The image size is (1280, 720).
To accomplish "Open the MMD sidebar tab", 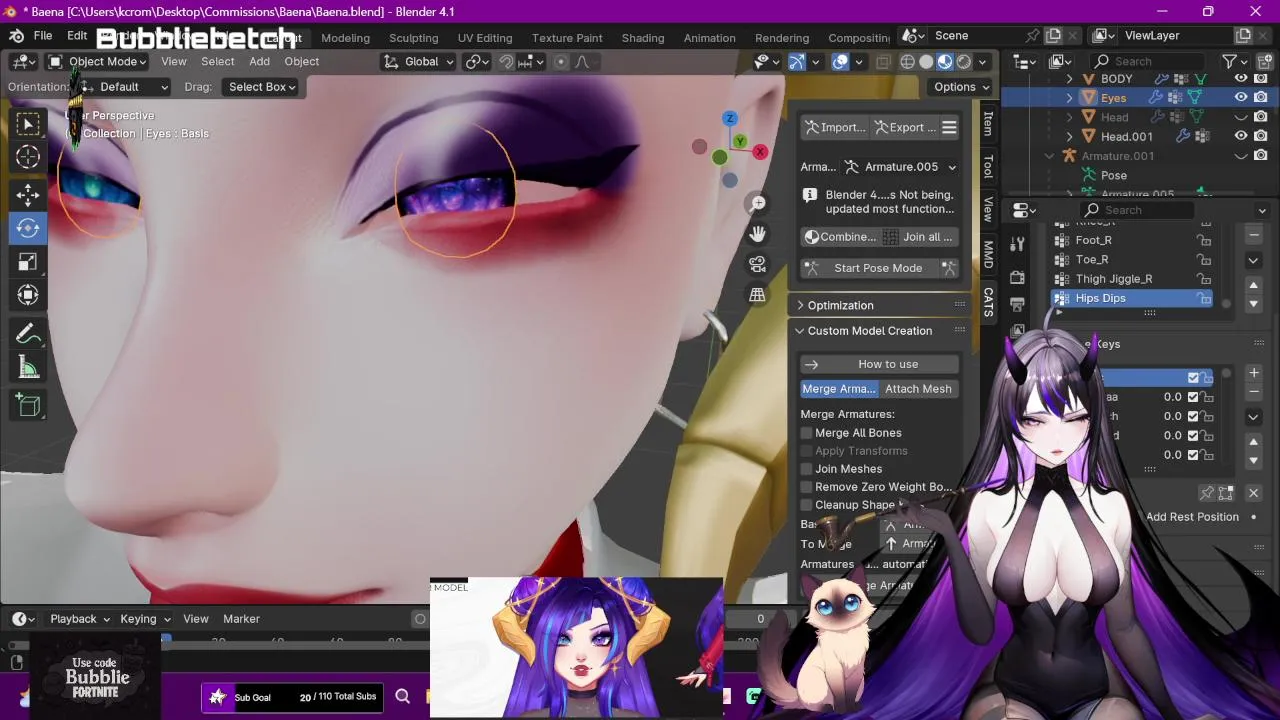I will click(x=988, y=254).
